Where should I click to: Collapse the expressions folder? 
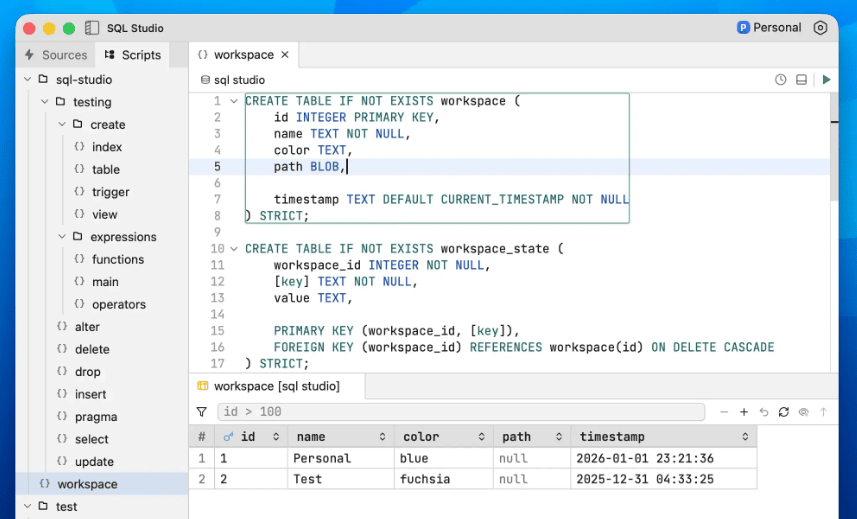point(62,237)
